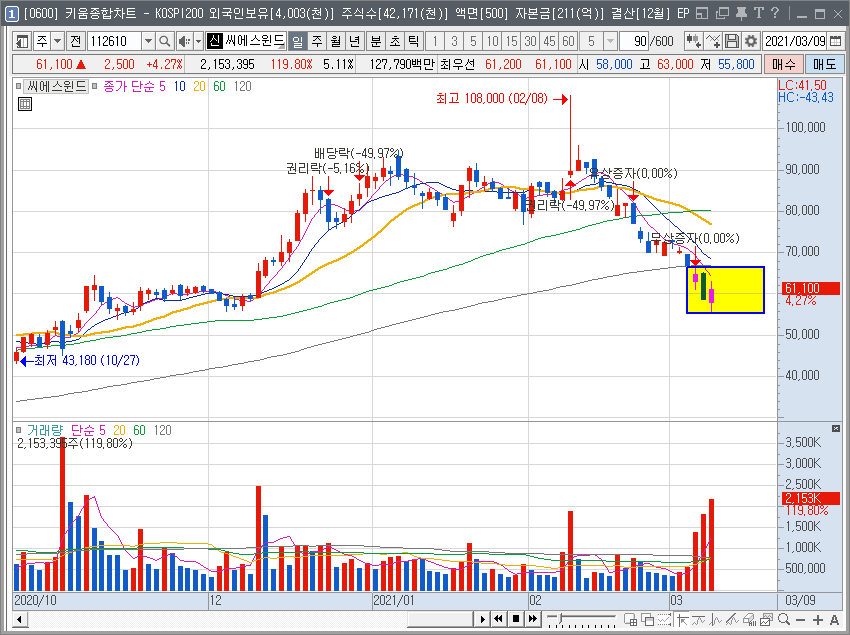
Task: Pin the window with the pushpin icon
Action: (740, 13)
